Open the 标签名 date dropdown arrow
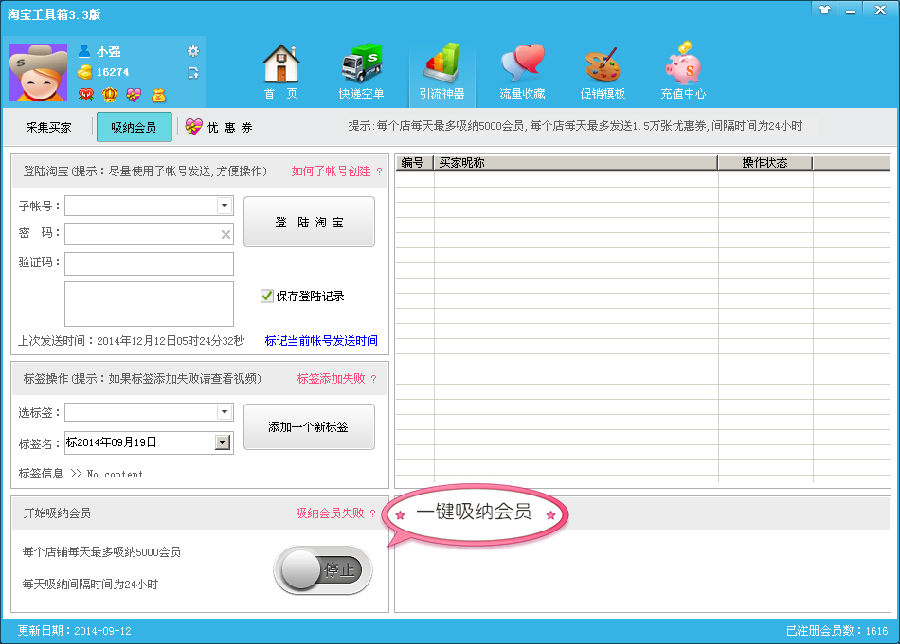 (x=223, y=442)
